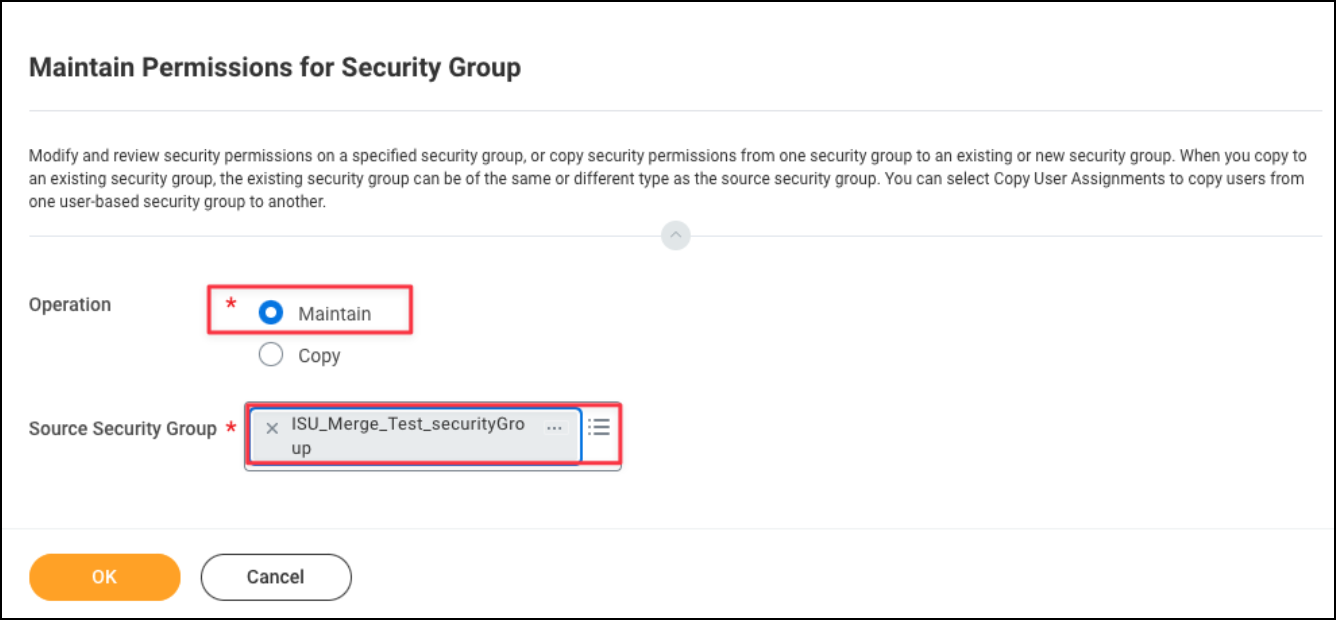
Task: Switch Operation back to Maintain
Action: pyautogui.click(x=270, y=312)
